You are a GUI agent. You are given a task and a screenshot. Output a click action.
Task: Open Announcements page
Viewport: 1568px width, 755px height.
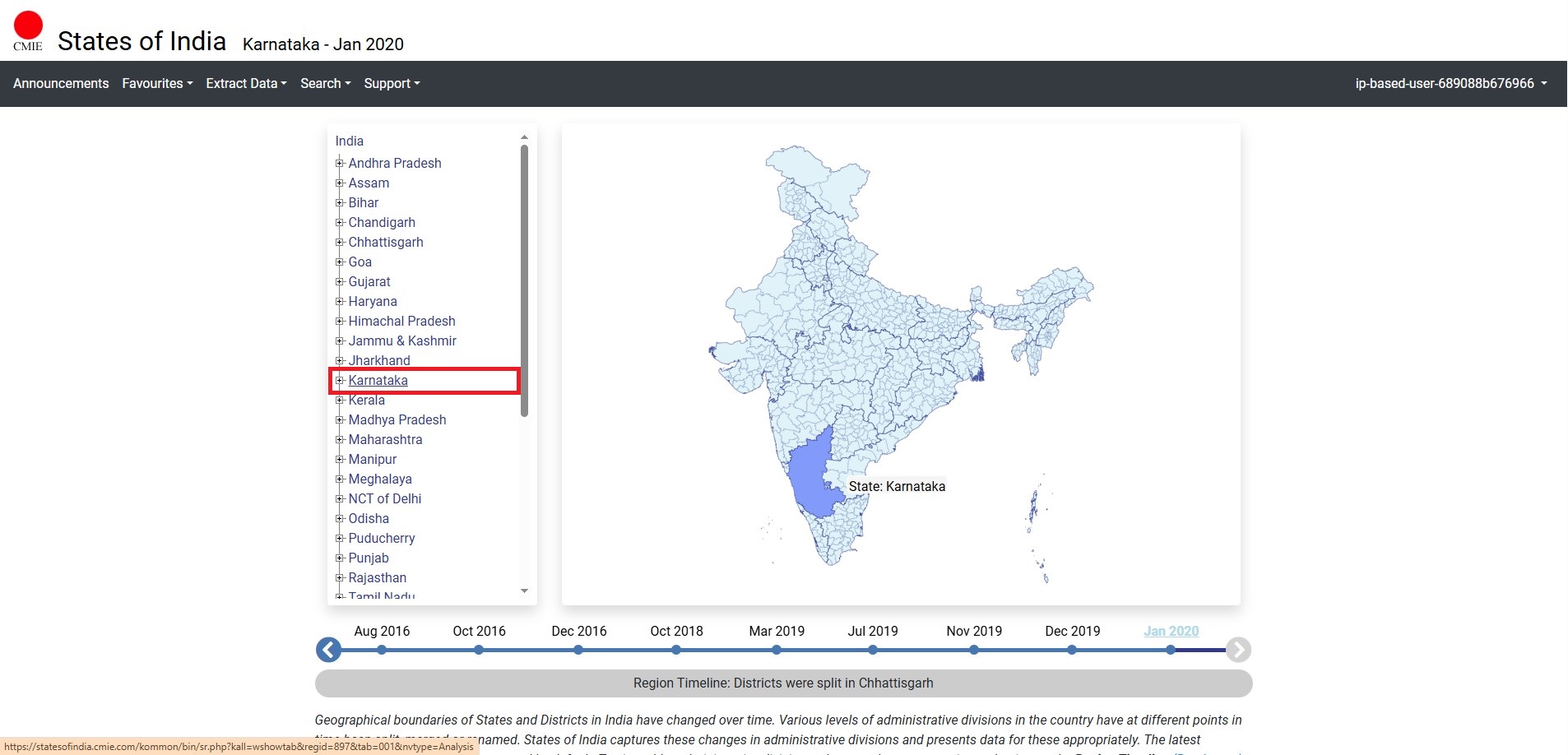click(61, 83)
